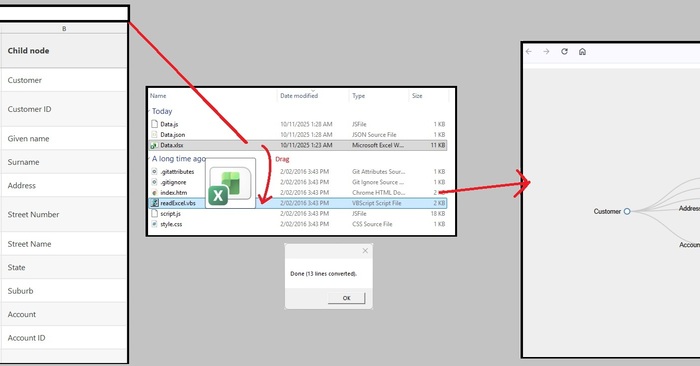This screenshot has height=366, width=700.
Task: Click the Data.js file icon
Action: [x=154, y=124]
